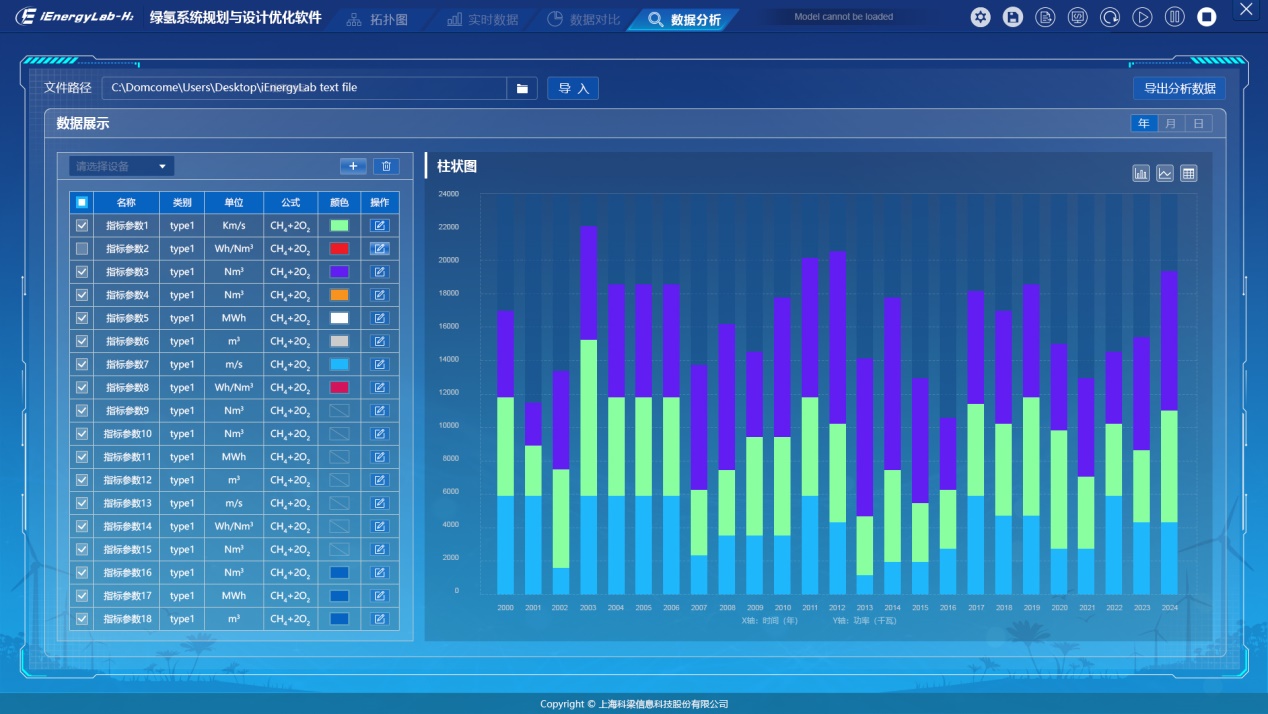Switch chart to line graph view
Viewport: 1268px width, 714px height.
click(x=1165, y=173)
